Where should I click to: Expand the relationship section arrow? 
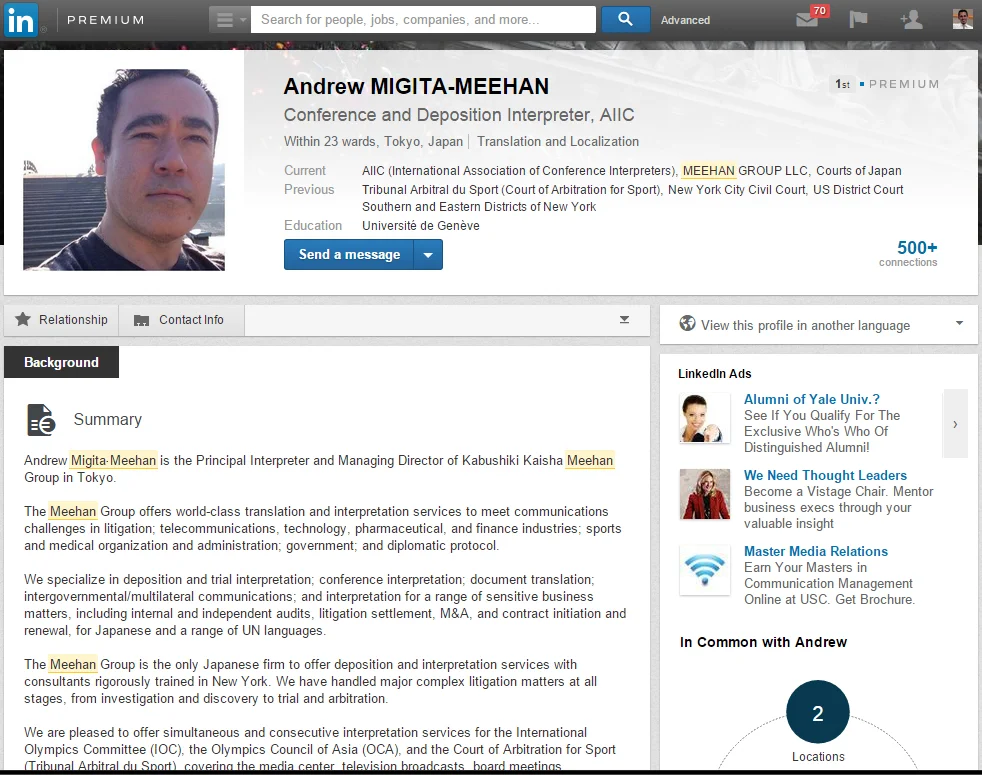click(x=624, y=320)
